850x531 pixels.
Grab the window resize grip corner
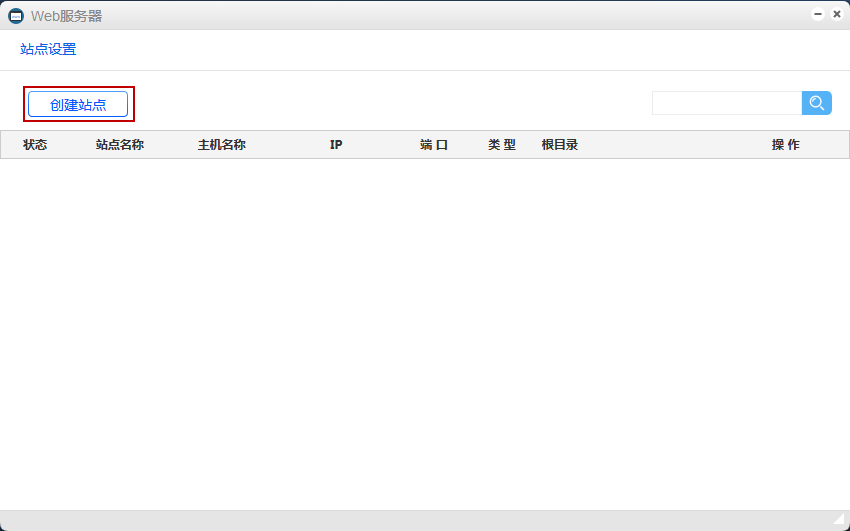(x=839, y=520)
